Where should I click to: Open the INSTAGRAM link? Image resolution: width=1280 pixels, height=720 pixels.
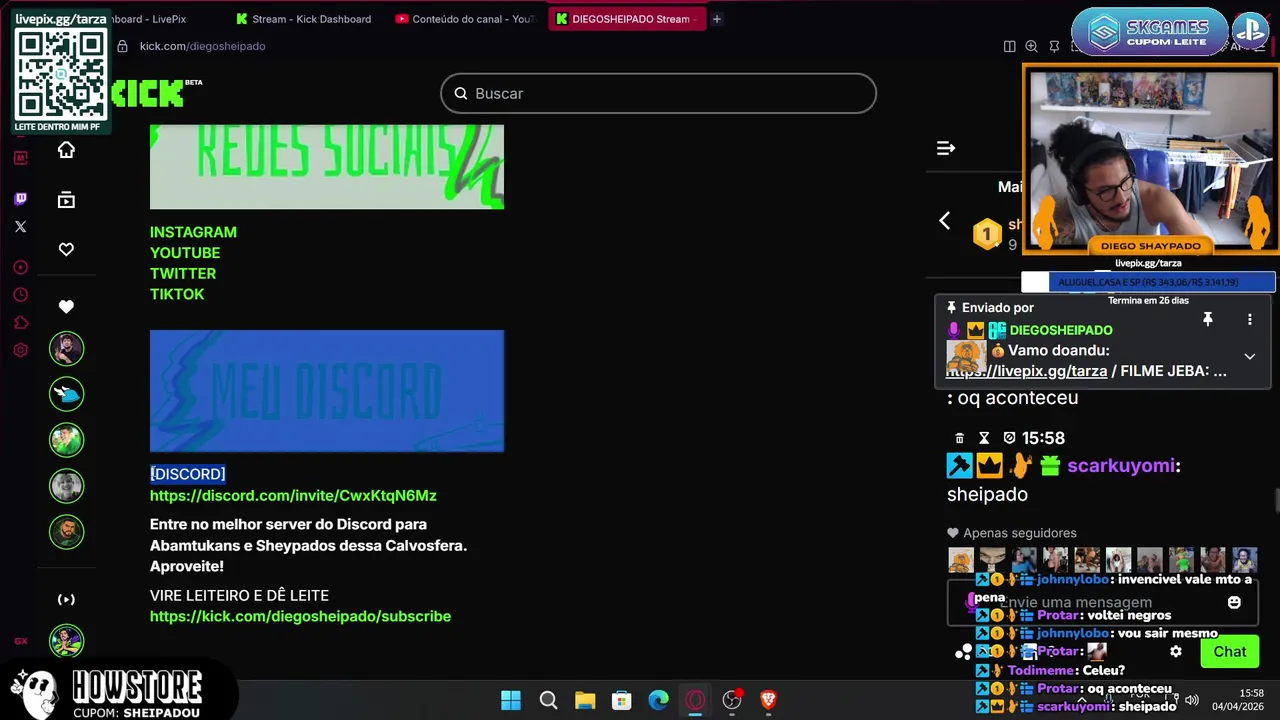coord(193,232)
